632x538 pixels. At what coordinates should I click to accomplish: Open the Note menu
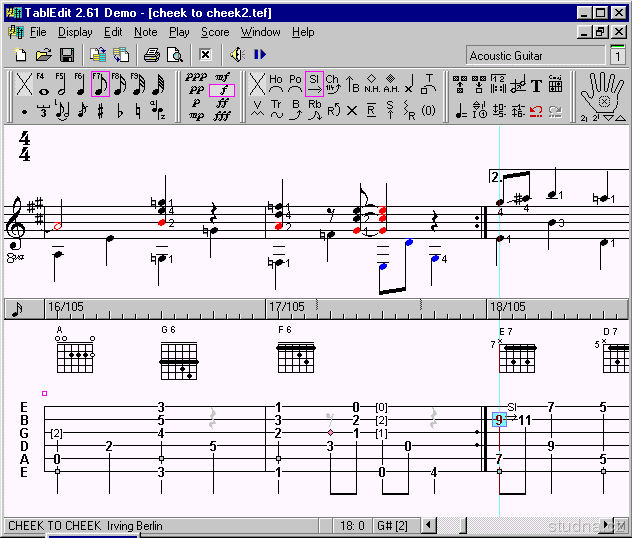tap(145, 32)
